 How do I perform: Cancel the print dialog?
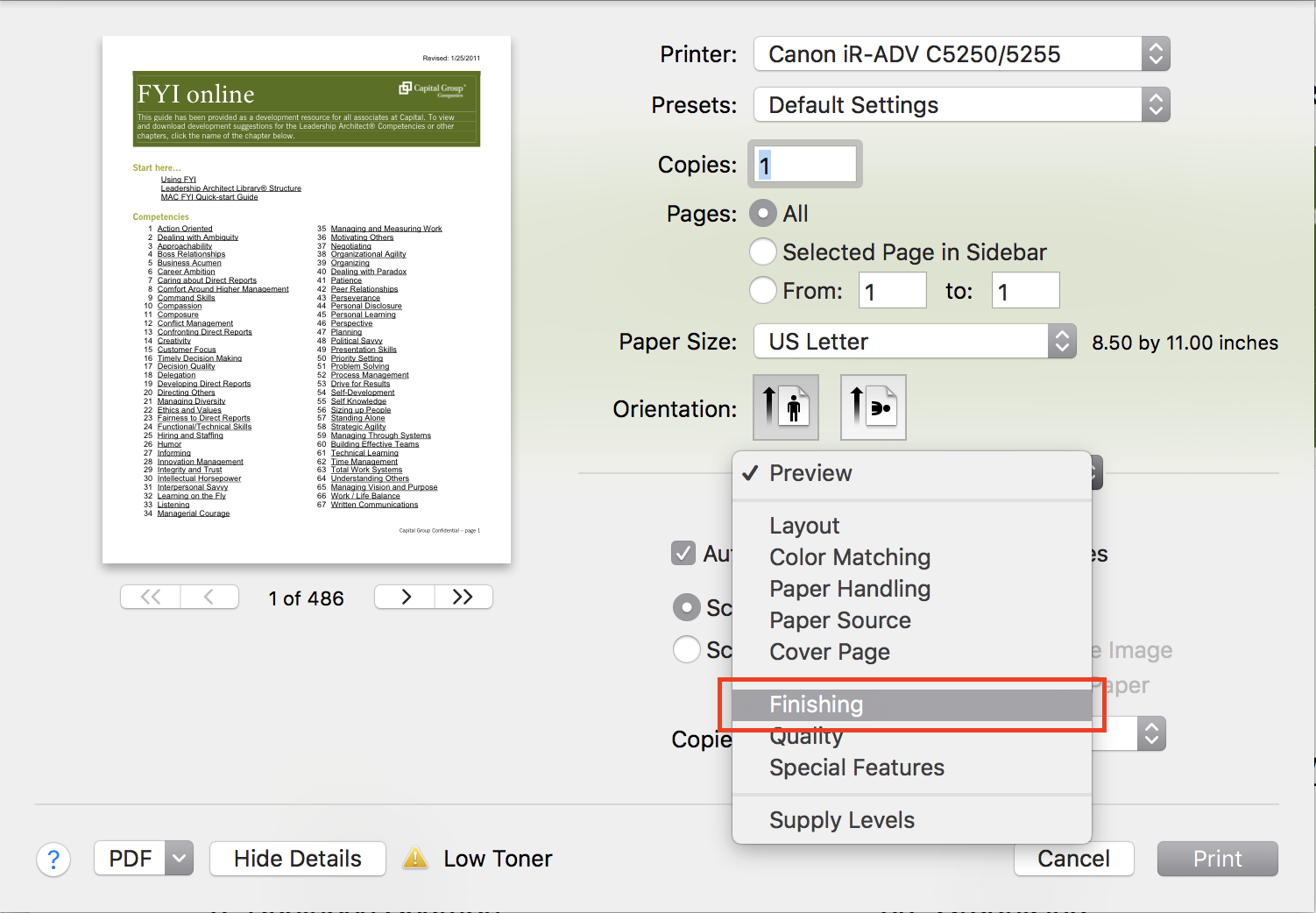(x=1073, y=859)
